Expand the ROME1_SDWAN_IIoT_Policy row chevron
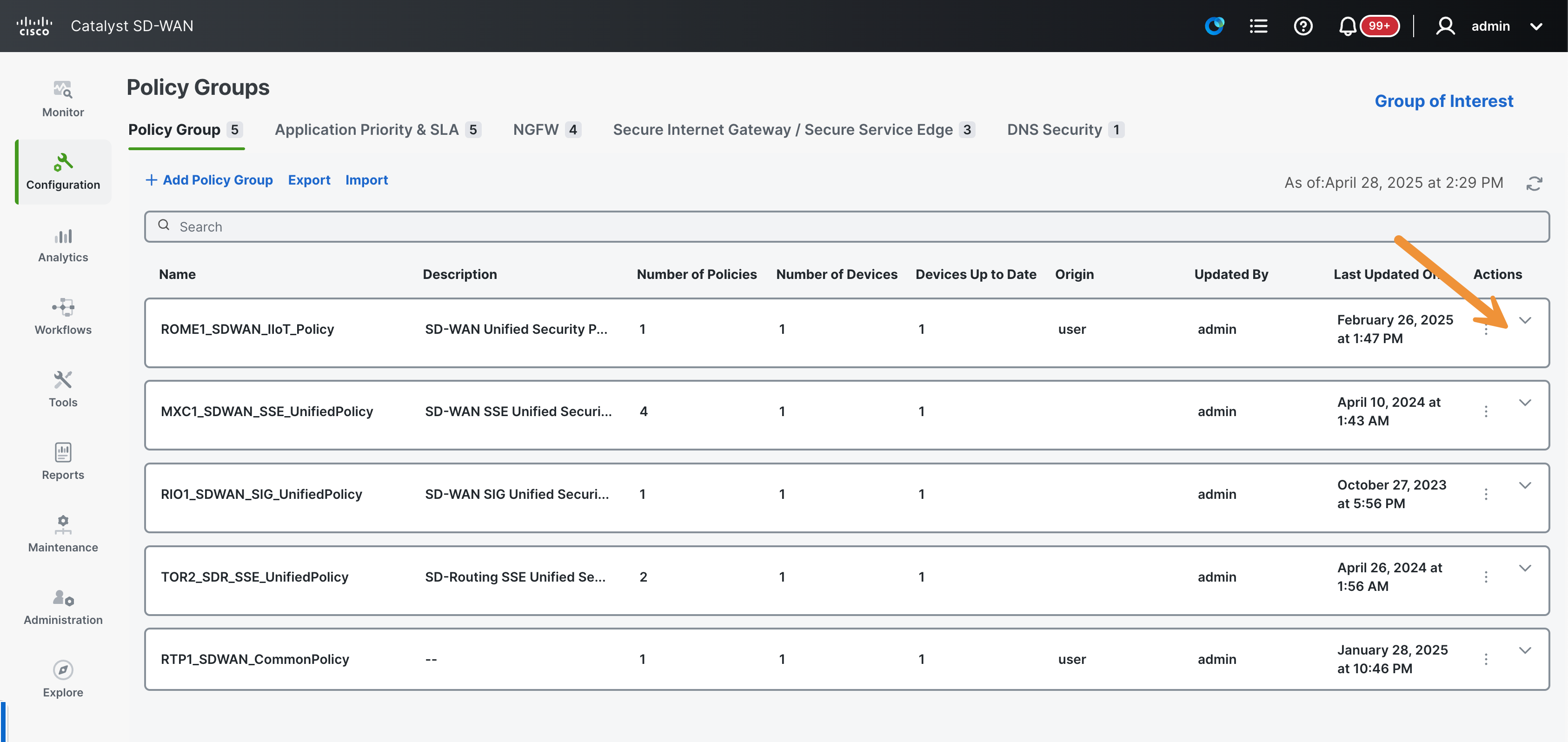1568x742 pixels. [x=1525, y=320]
